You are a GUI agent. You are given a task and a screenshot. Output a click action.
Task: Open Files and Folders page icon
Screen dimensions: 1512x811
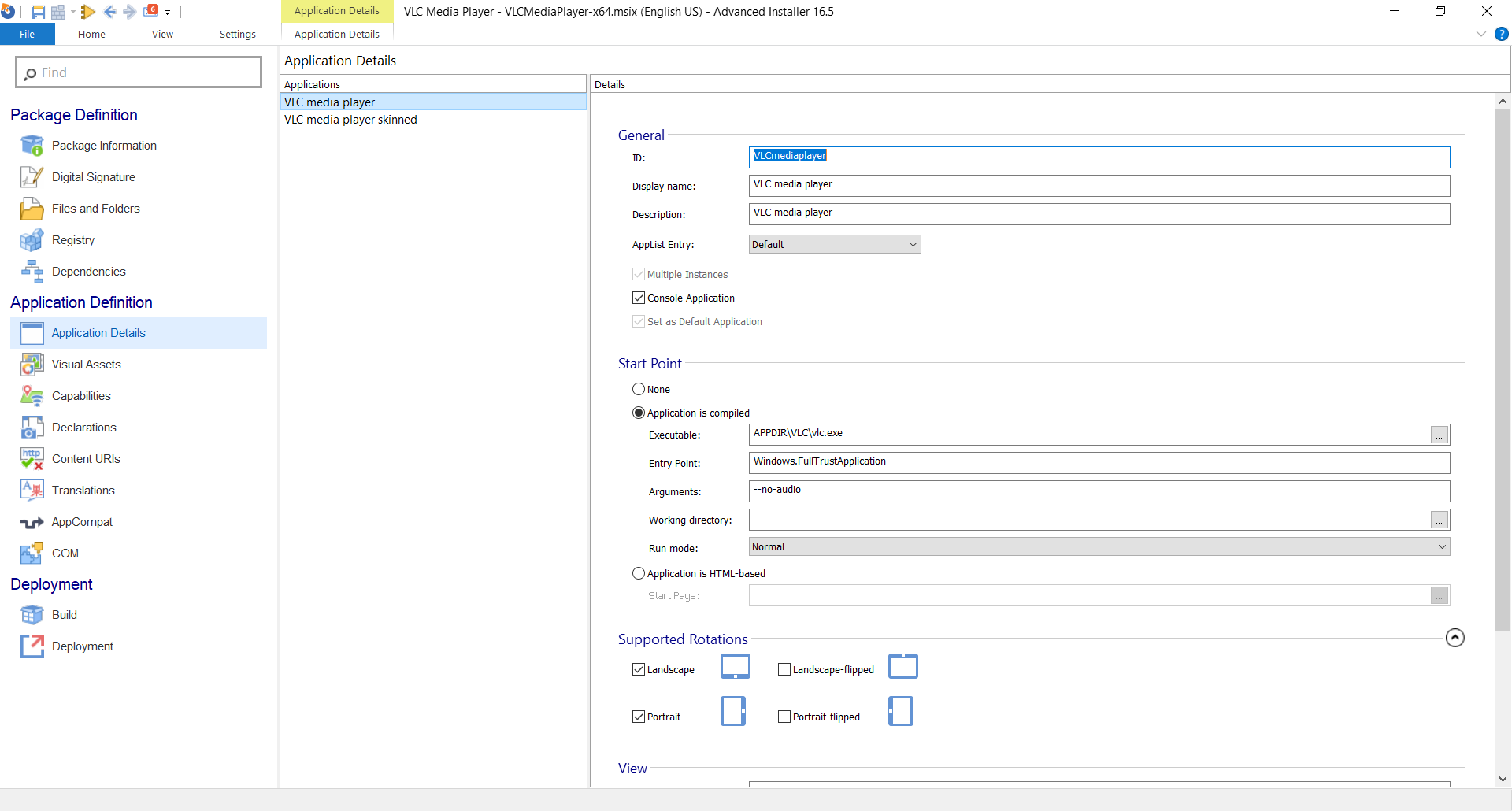click(x=31, y=209)
